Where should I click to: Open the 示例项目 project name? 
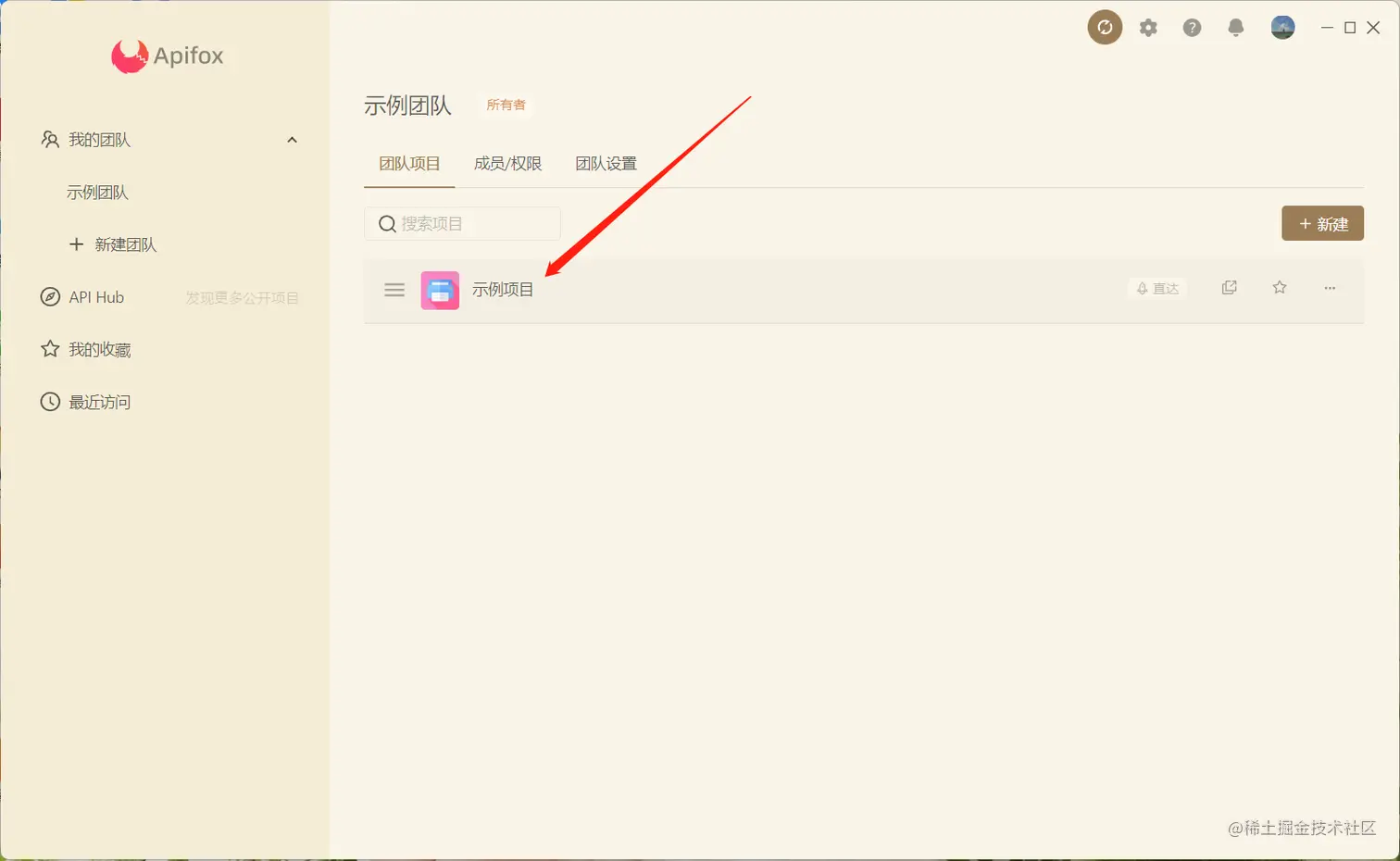pyautogui.click(x=503, y=290)
